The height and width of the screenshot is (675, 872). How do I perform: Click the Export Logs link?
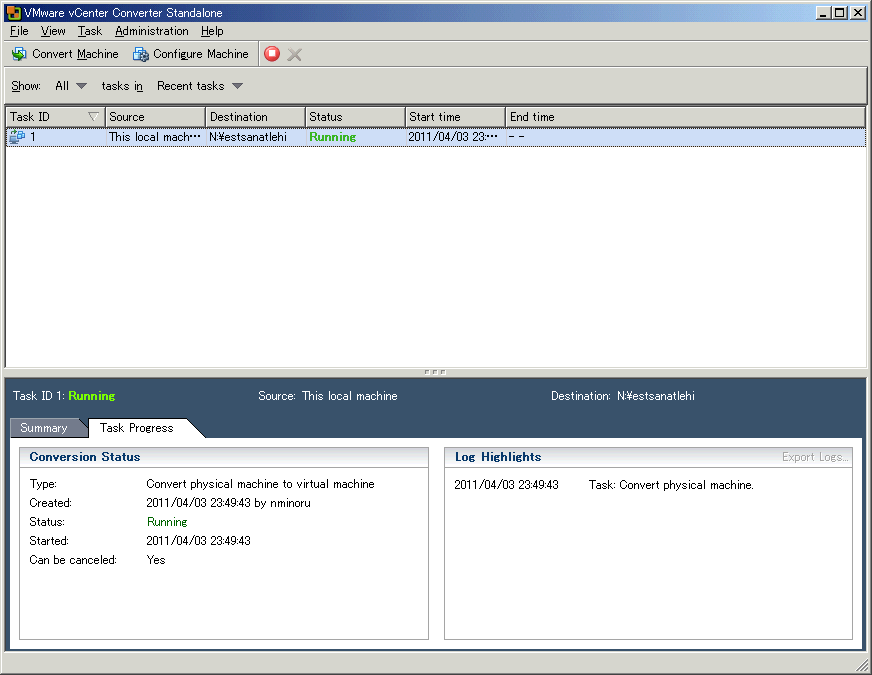pos(815,457)
